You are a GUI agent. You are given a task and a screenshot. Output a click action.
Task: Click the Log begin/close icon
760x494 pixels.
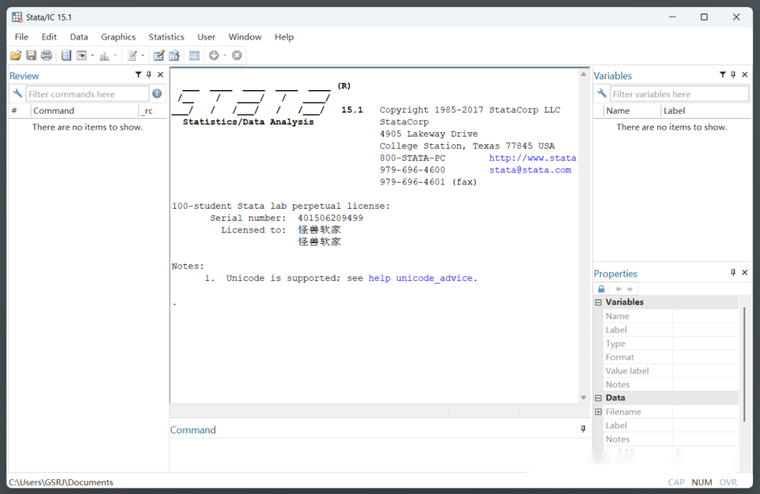(x=66, y=56)
